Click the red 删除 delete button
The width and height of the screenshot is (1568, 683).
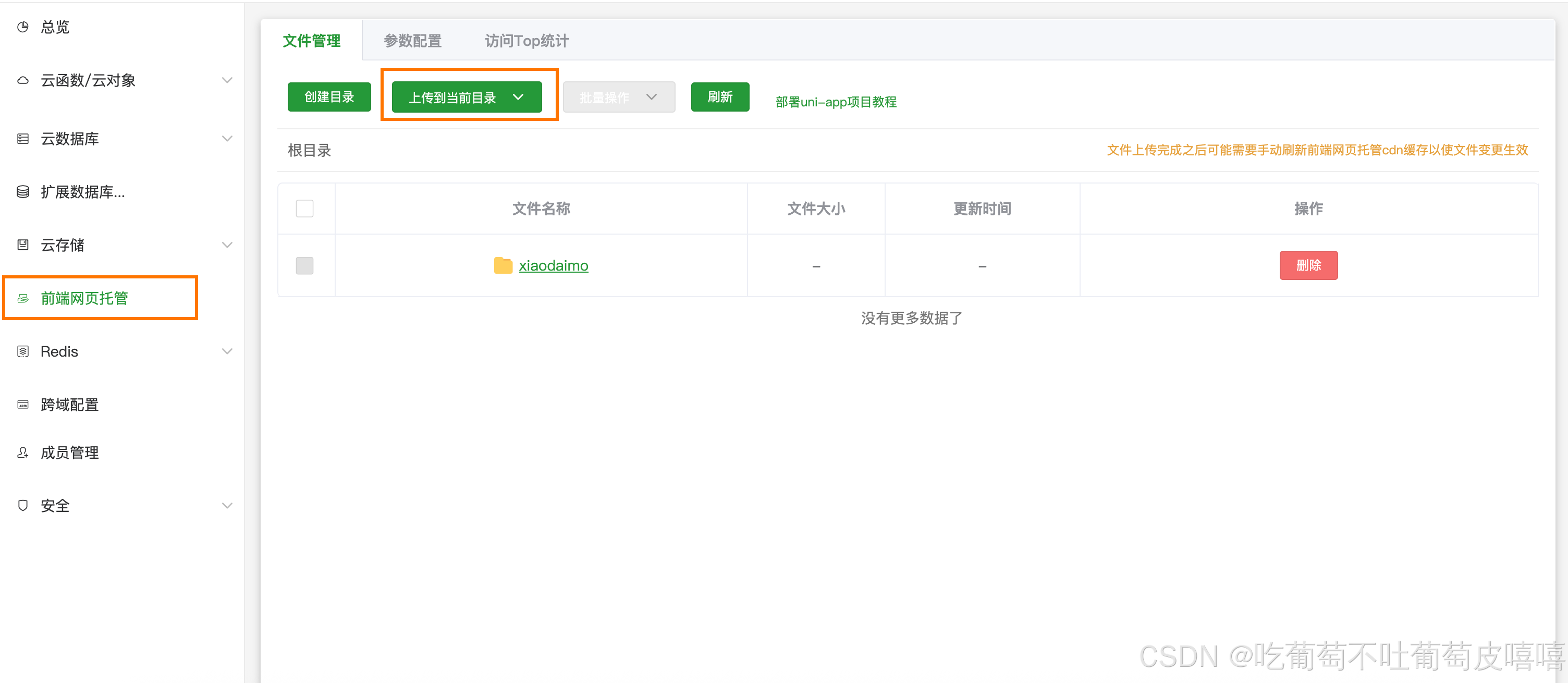tap(1309, 265)
